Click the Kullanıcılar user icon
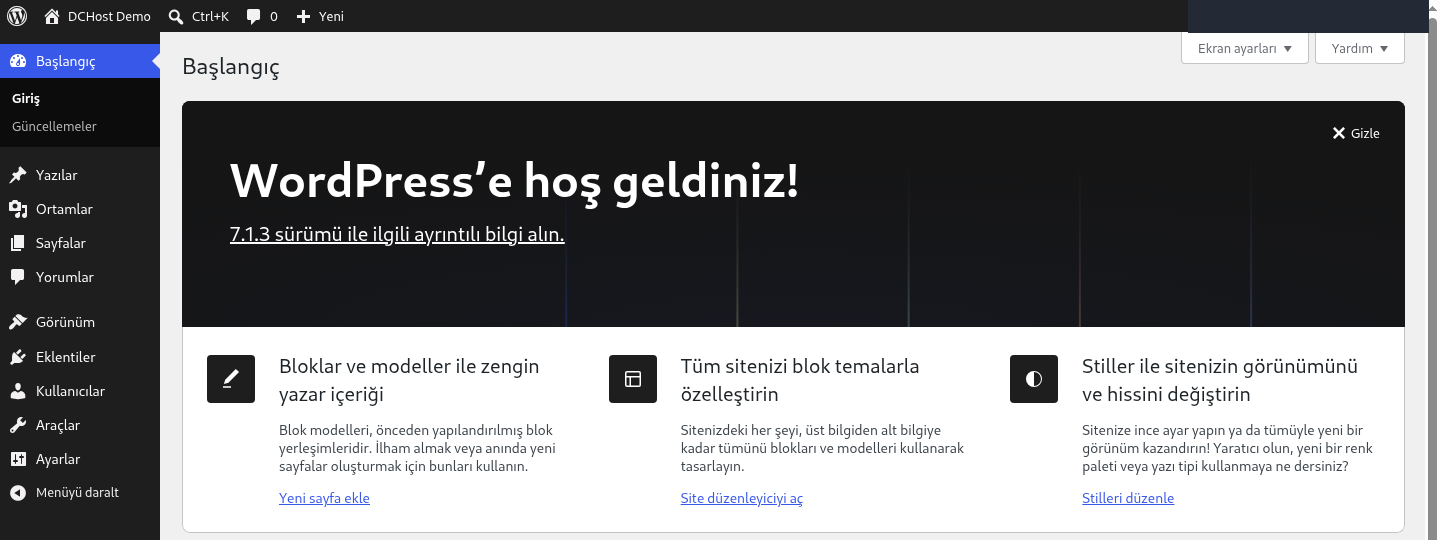Image resolution: width=1440 pixels, height=540 pixels. [x=18, y=391]
